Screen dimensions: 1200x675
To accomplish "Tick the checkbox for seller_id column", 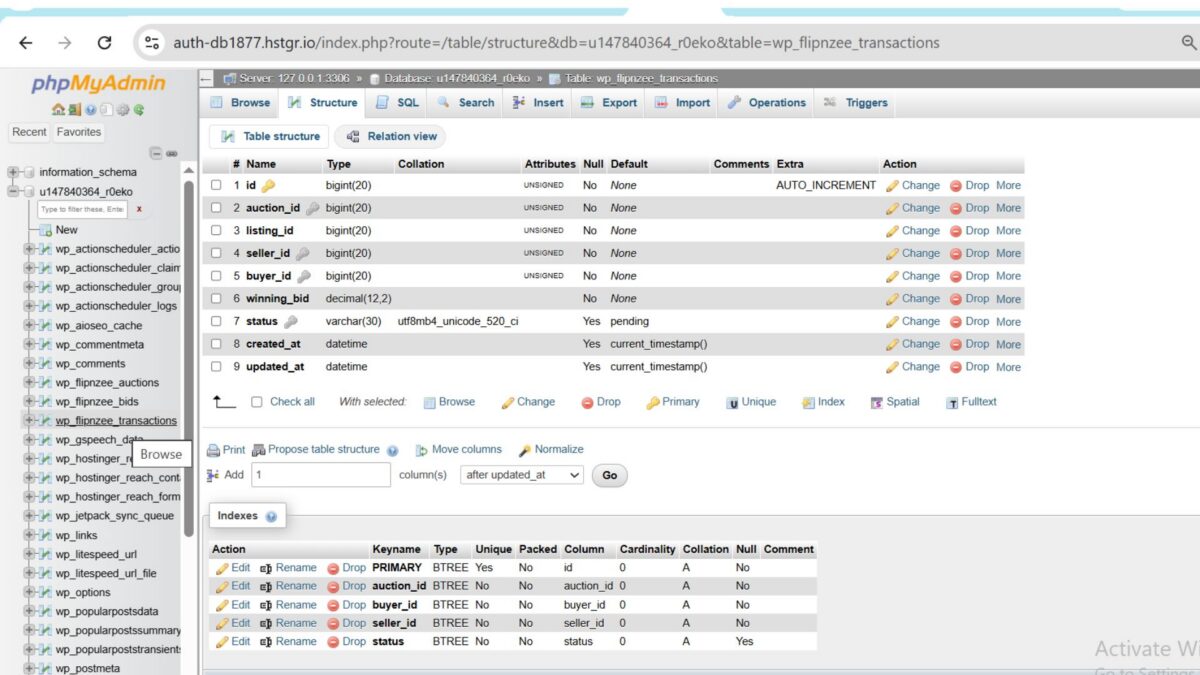I will pyautogui.click(x=216, y=253).
